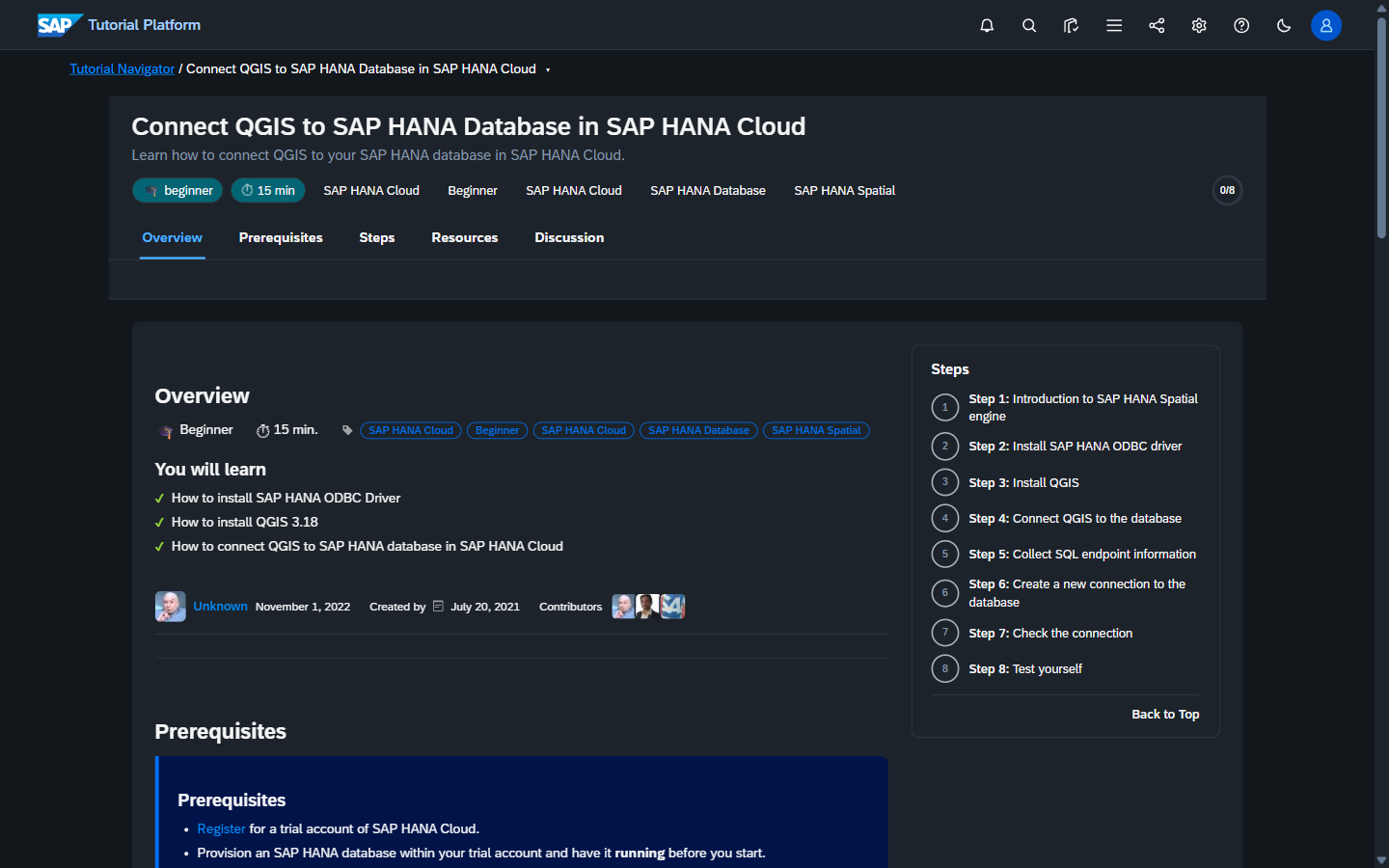The image size is (1389, 868).
Task: Expand the breadcrumb dropdown arrow
Action: pos(548,69)
